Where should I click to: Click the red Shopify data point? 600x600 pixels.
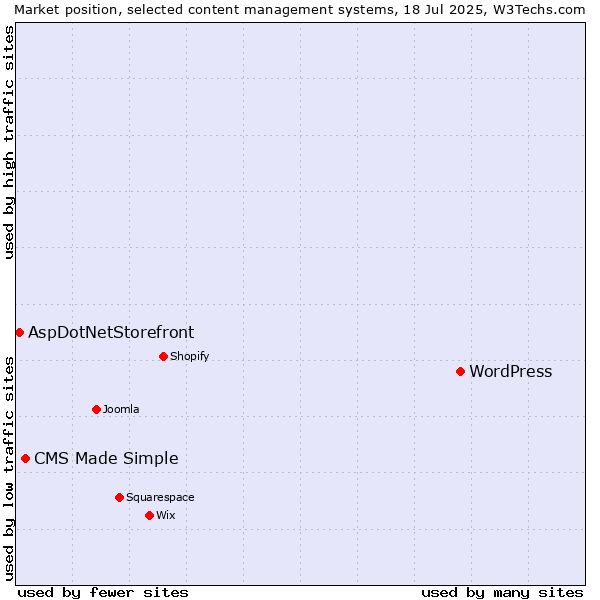point(163,357)
